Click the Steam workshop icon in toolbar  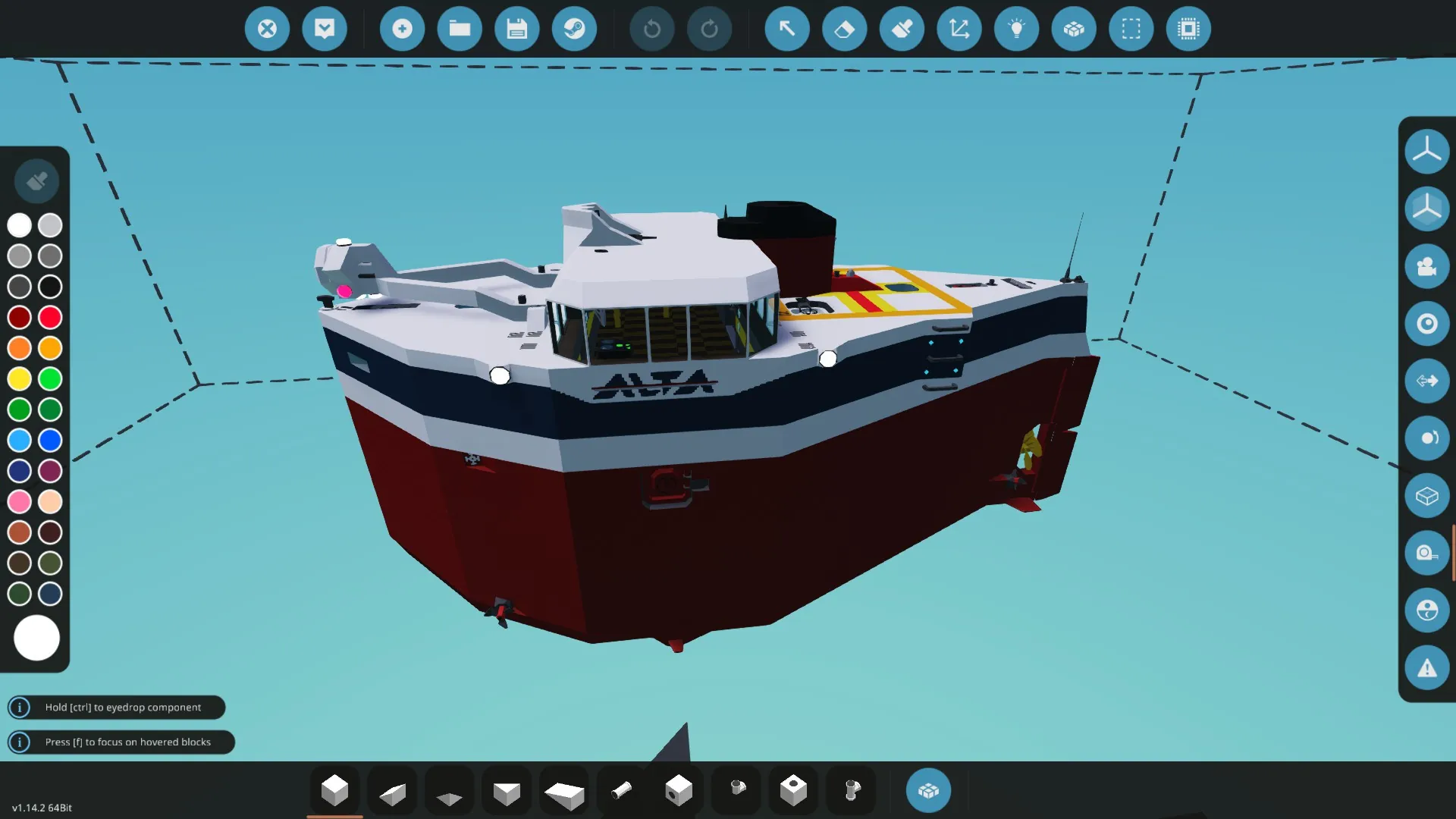574,29
